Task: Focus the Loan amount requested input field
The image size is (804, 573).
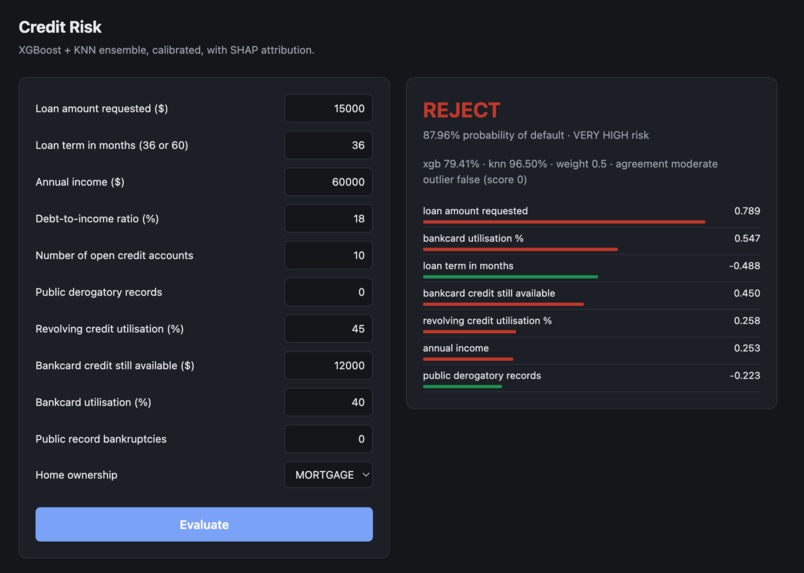Action: [329, 108]
